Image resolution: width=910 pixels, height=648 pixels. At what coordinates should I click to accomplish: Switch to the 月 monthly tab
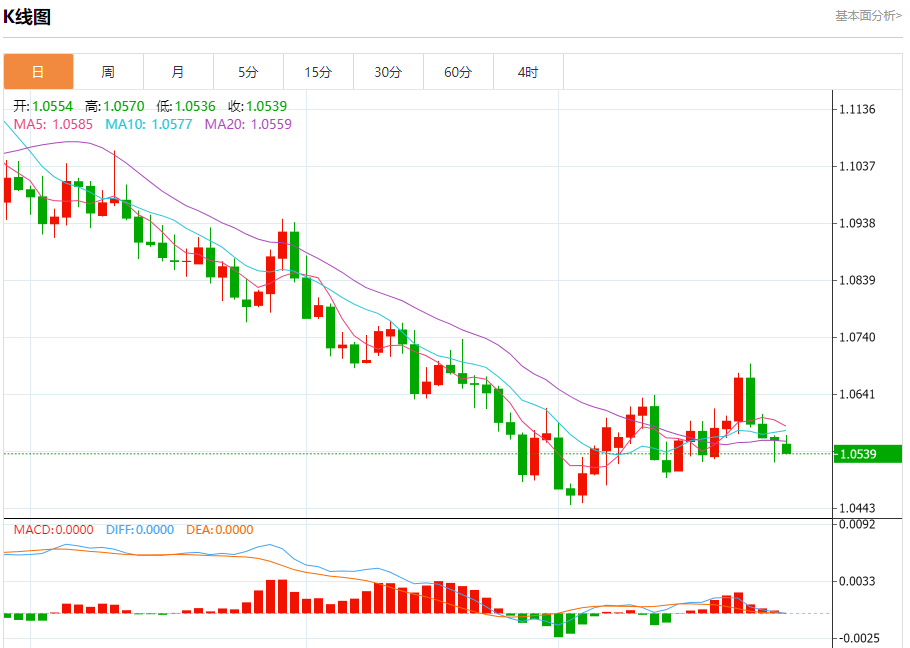click(x=178, y=72)
